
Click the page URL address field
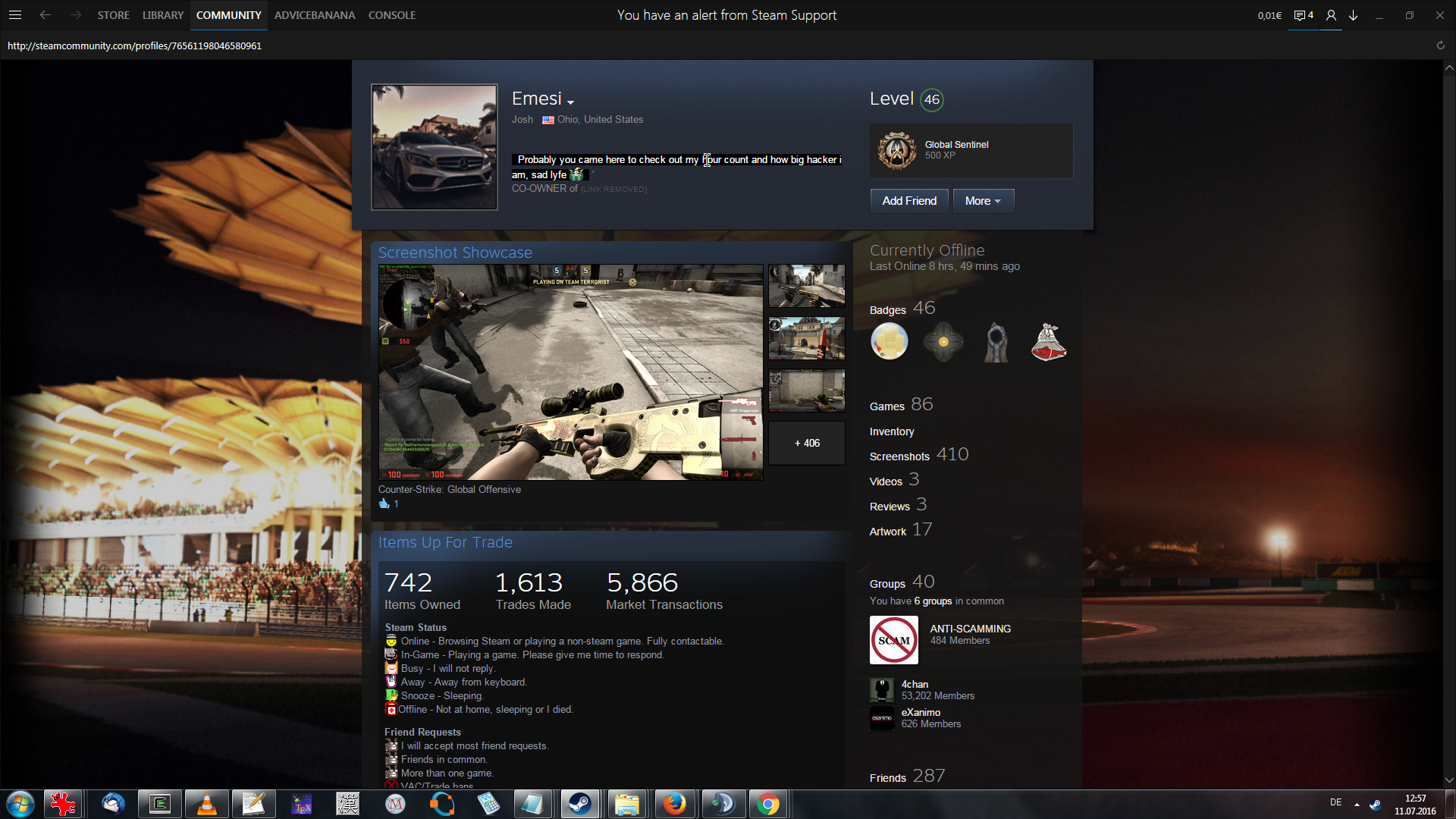134,45
